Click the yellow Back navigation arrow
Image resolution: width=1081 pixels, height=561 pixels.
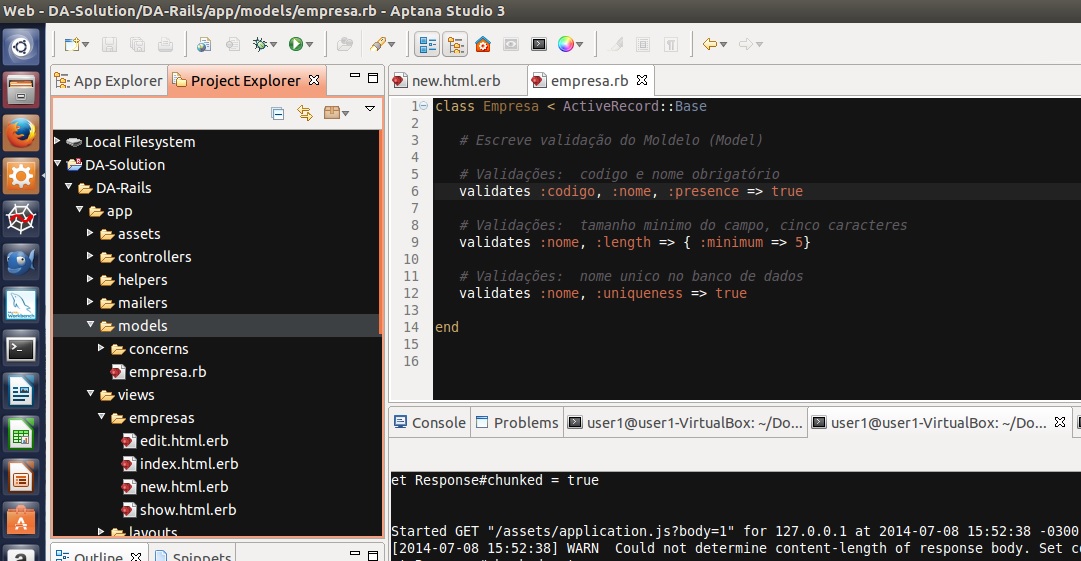[710, 44]
